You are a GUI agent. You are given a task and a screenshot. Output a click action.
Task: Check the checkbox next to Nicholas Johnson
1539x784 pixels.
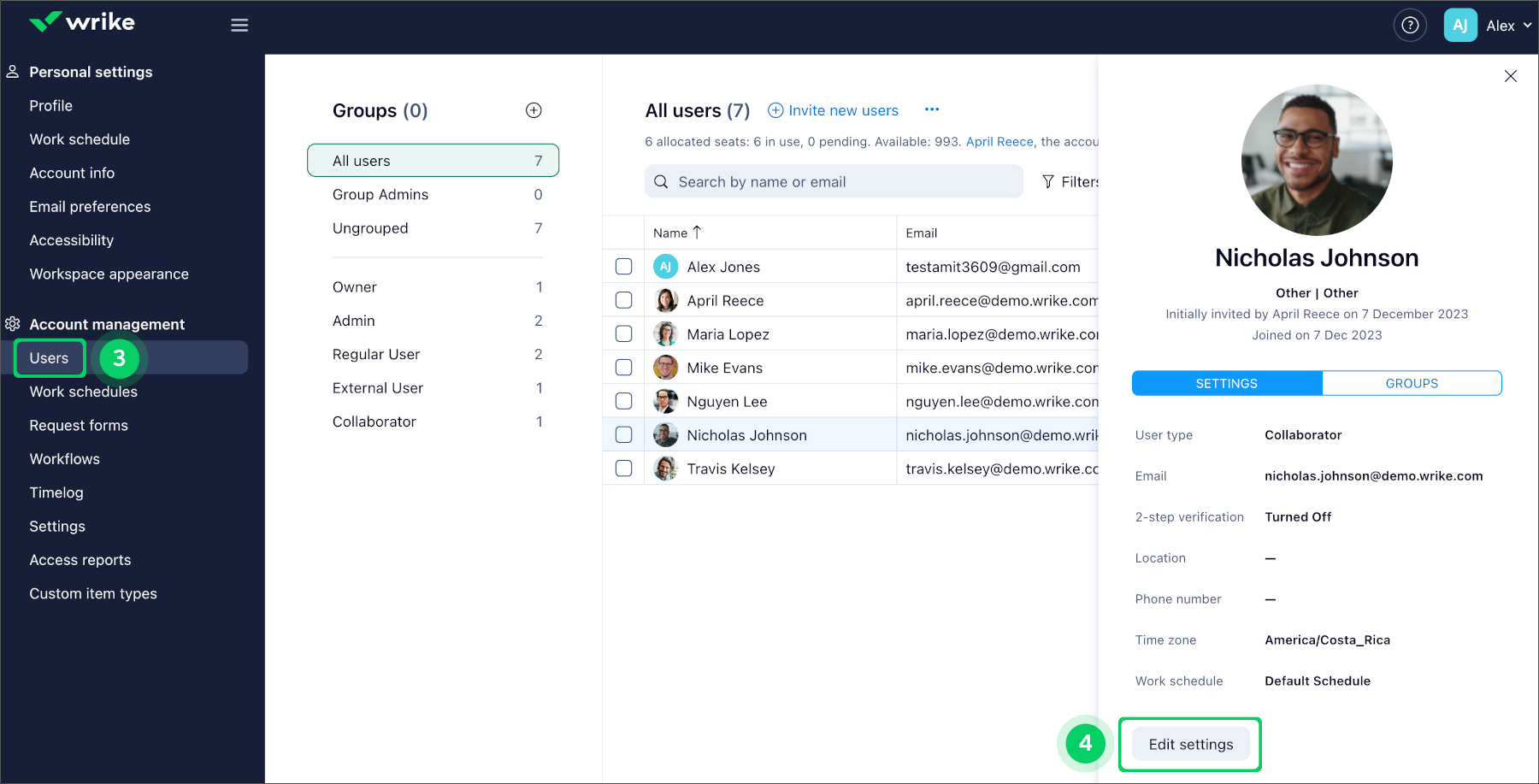pos(623,434)
